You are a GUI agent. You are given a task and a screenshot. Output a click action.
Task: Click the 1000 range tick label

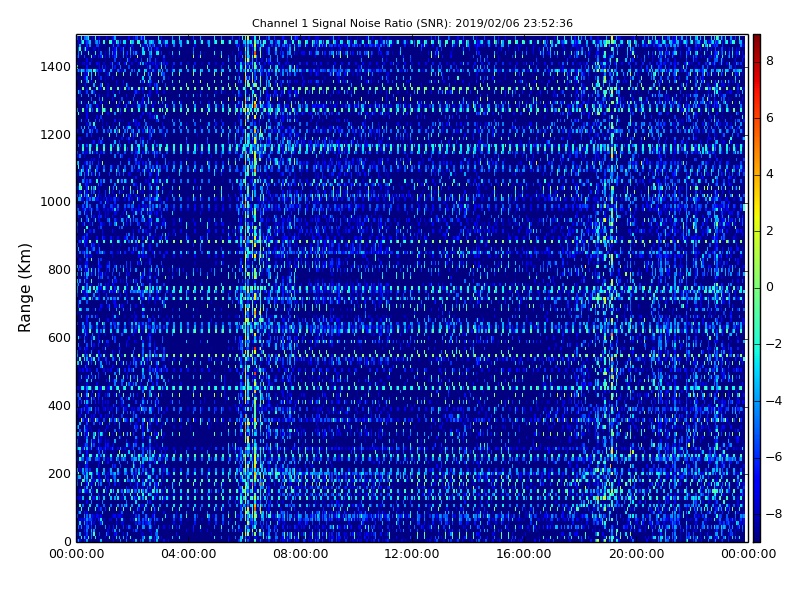[x=56, y=202]
